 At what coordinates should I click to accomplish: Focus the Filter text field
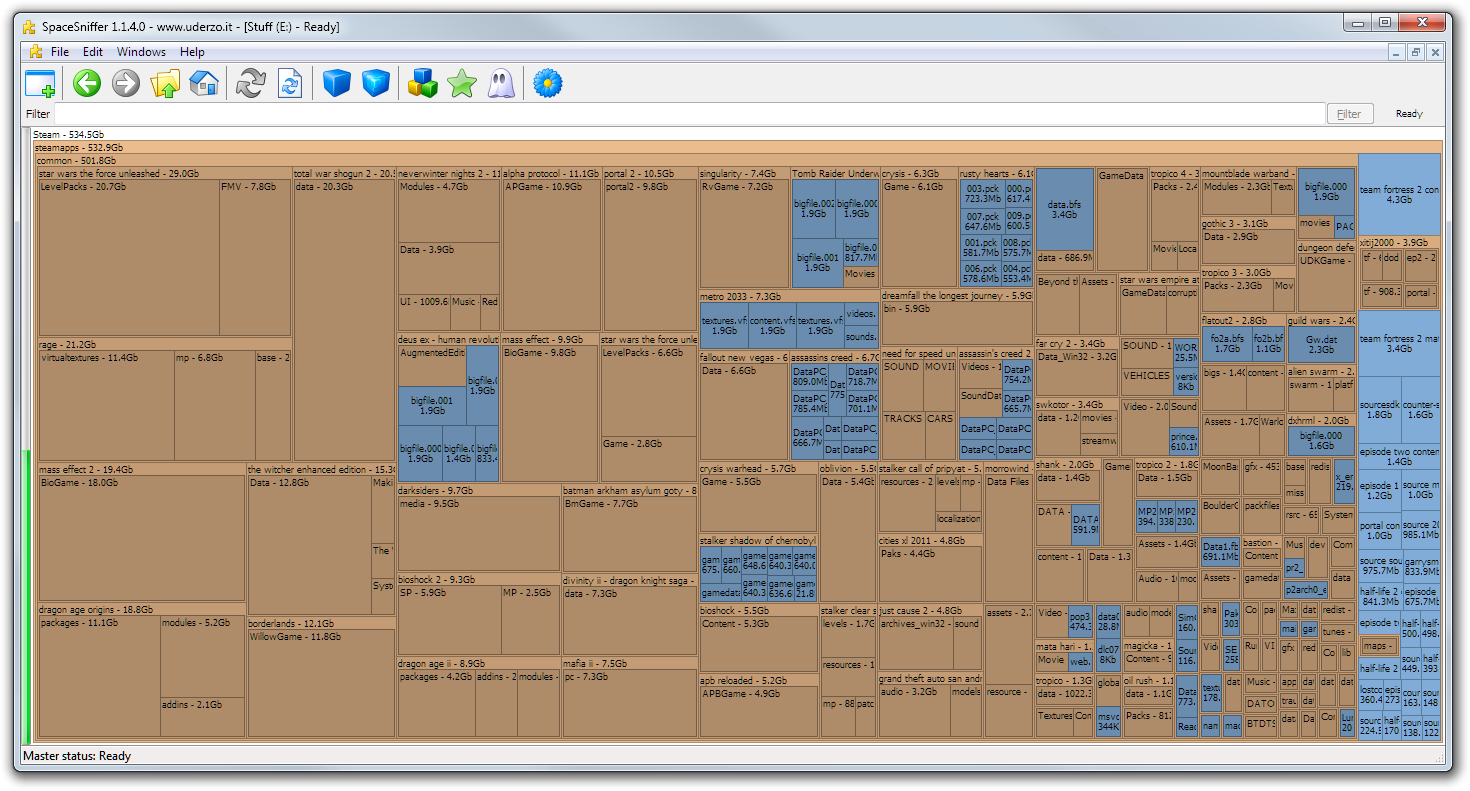click(688, 114)
